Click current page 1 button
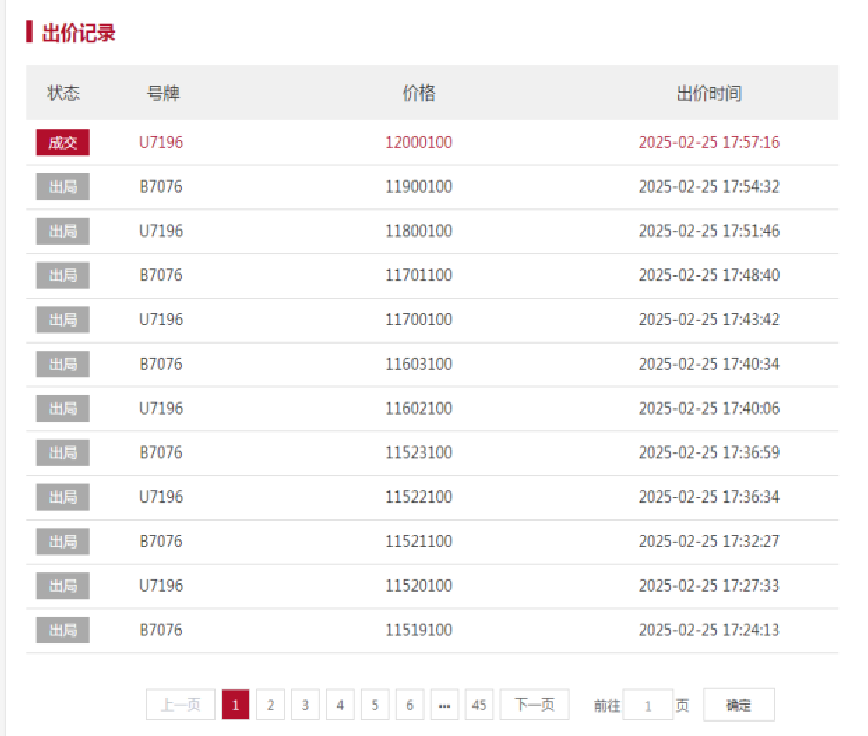Screen dimensions: 868x736 (x=235, y=705)
